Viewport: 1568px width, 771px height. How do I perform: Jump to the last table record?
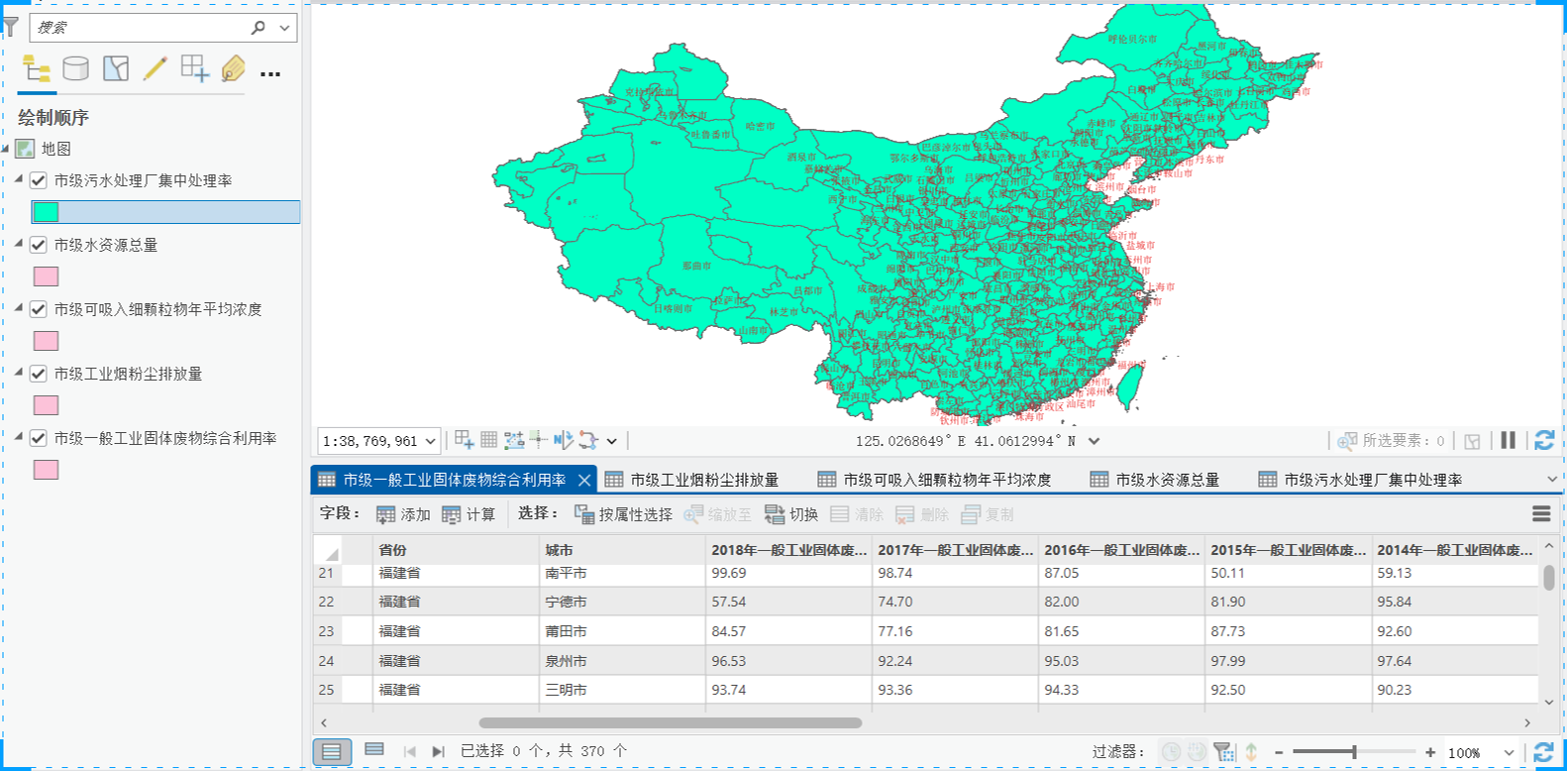(438, 751)
